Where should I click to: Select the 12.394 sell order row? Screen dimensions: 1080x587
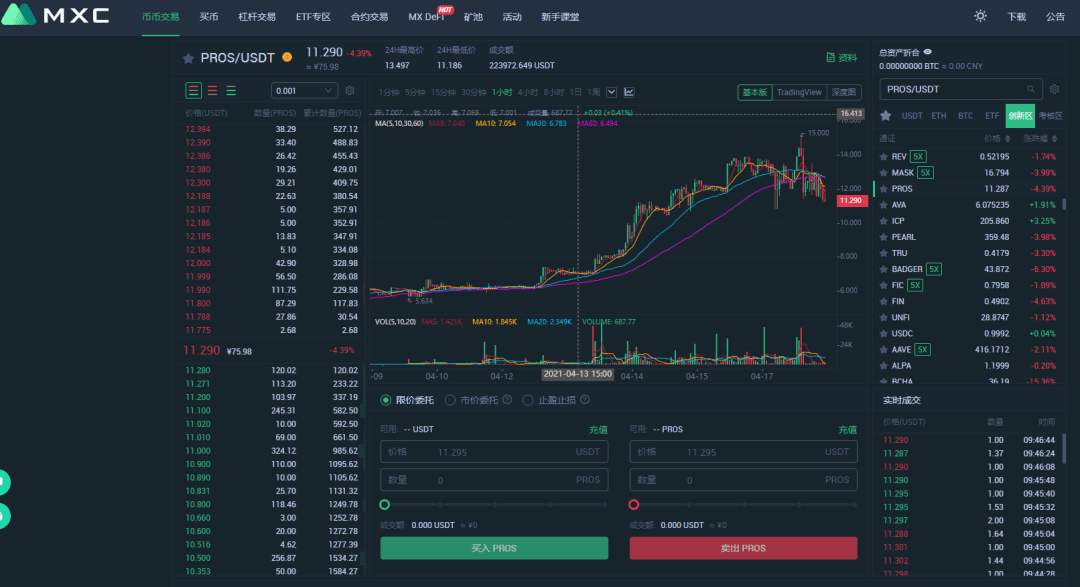click(271, 130)
